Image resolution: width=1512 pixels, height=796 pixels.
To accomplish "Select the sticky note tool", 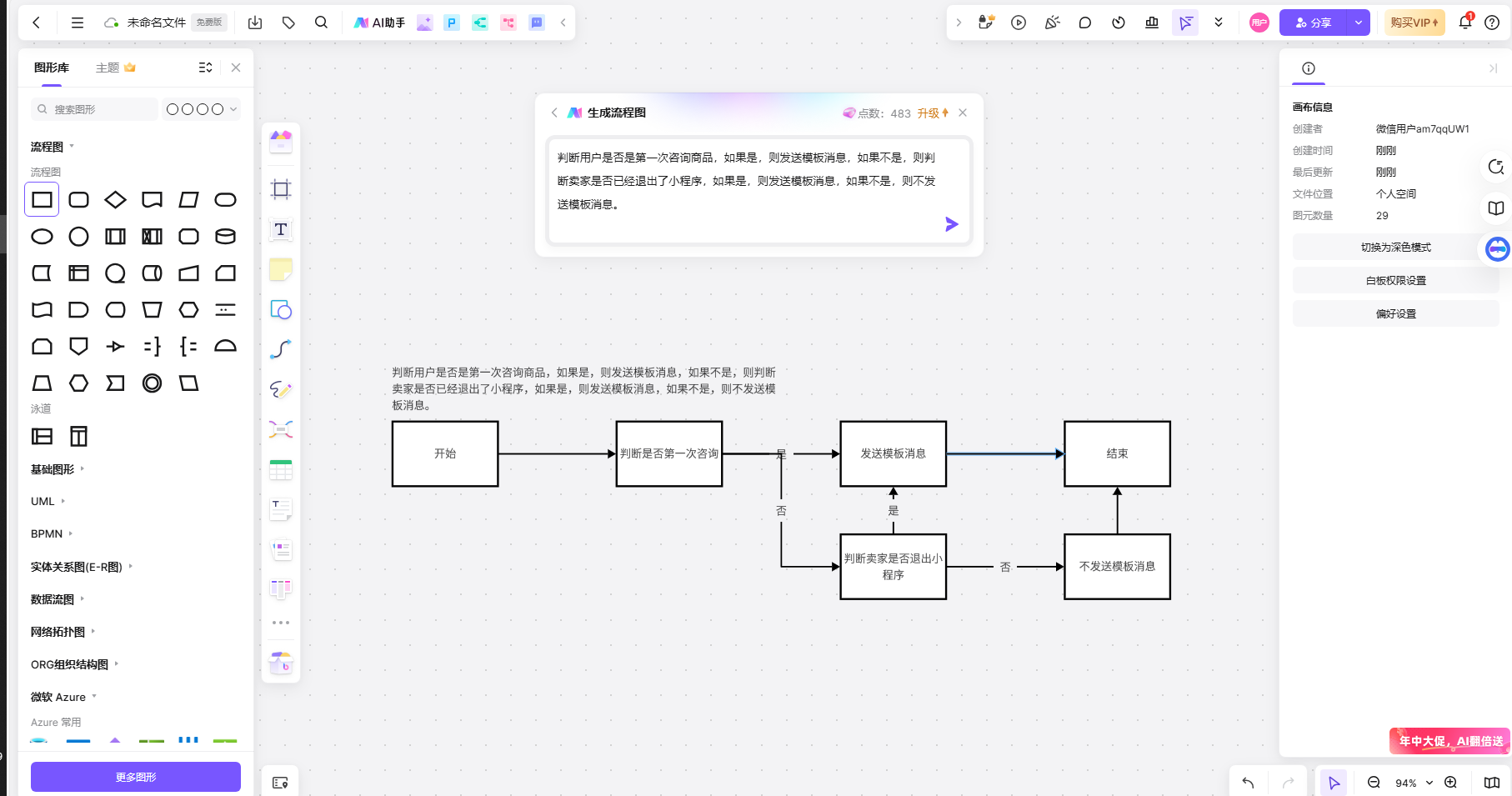I will pos(281,269).
